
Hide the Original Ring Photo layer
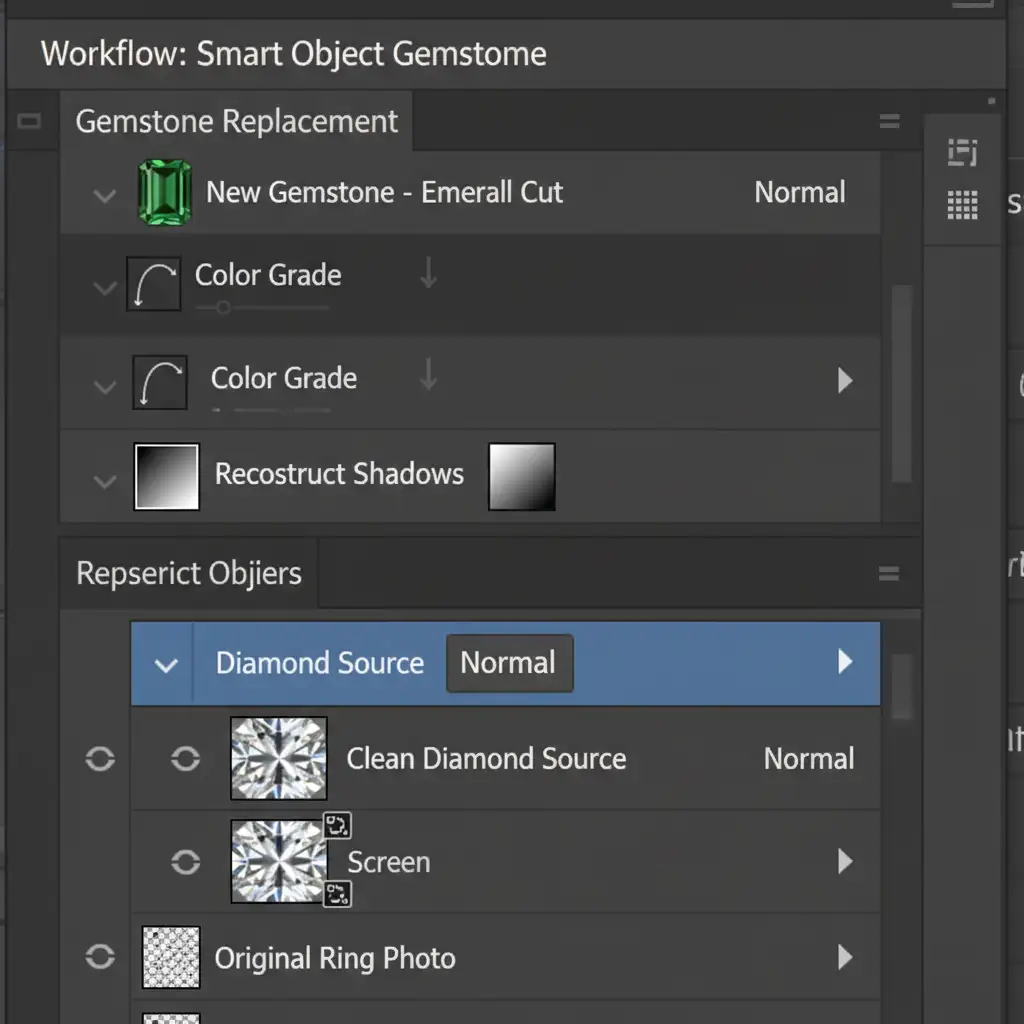coord(100,958)
